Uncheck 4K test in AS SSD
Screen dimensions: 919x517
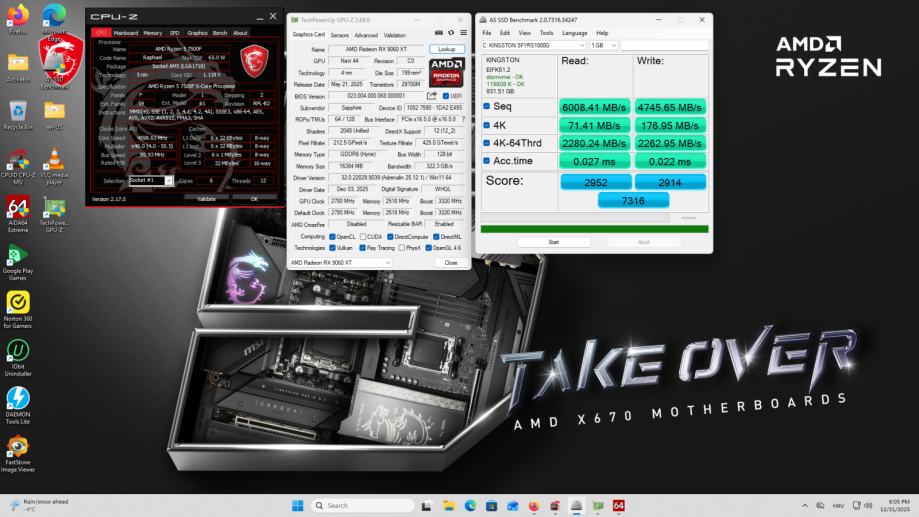coord(486,125)
